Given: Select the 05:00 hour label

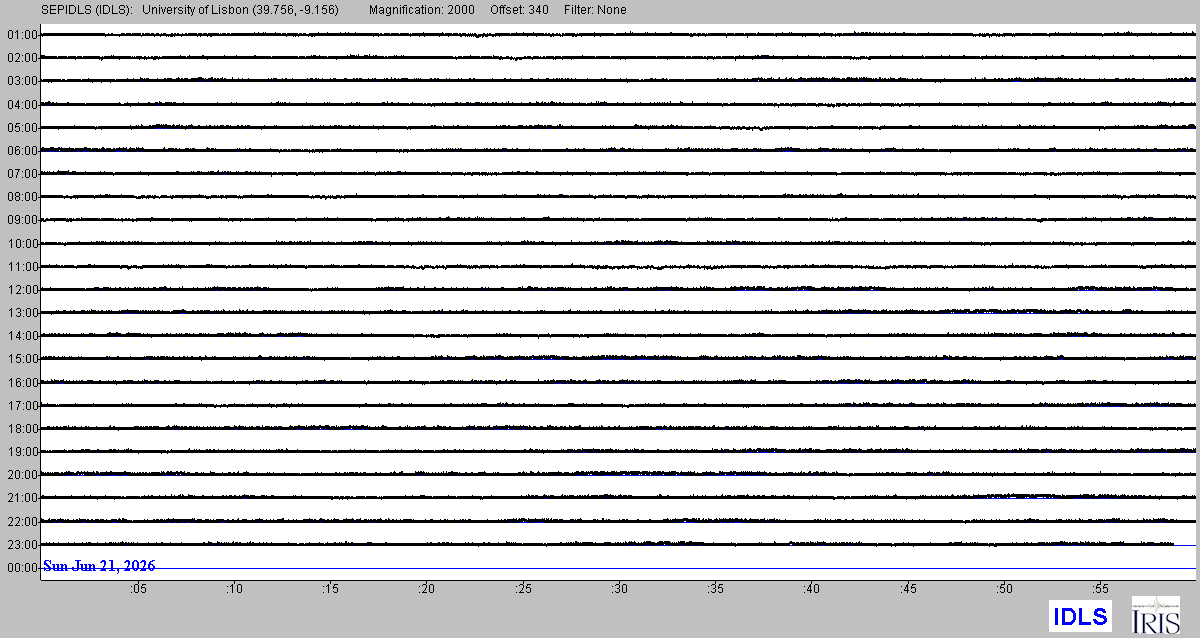Looking at the screenshot, I should [x=22, y=128].
